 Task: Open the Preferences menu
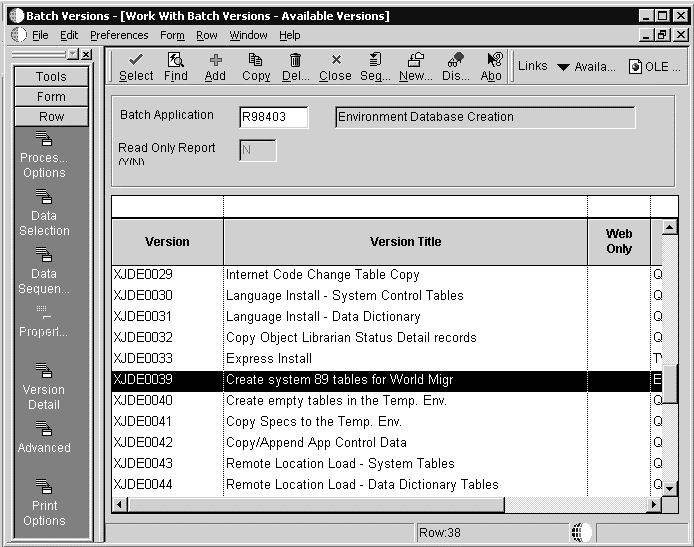(119, 35)
